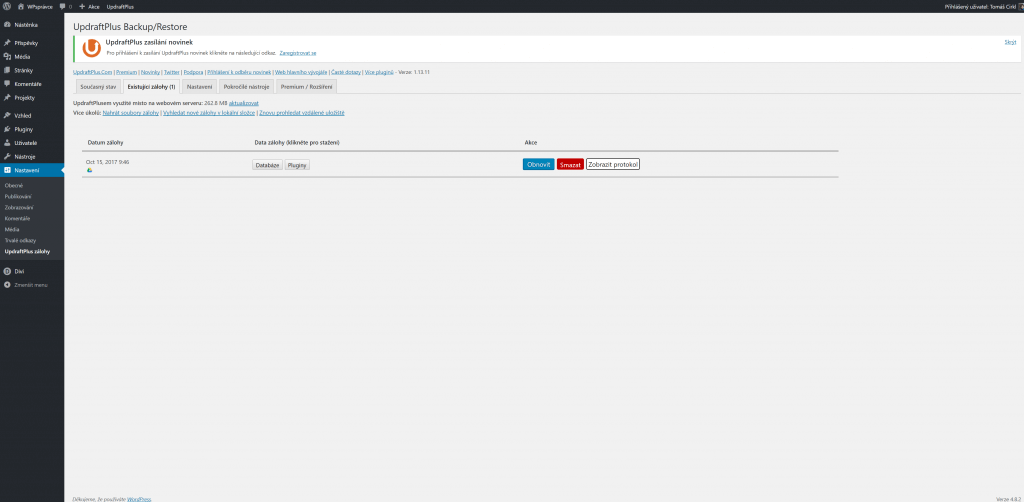
Task: Download the Databáze backup
Action: (x=268, y=165)
